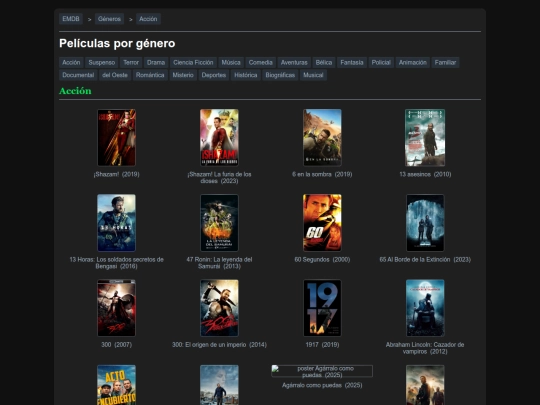Click the 6 en la sombra poster

pos(322,137)
